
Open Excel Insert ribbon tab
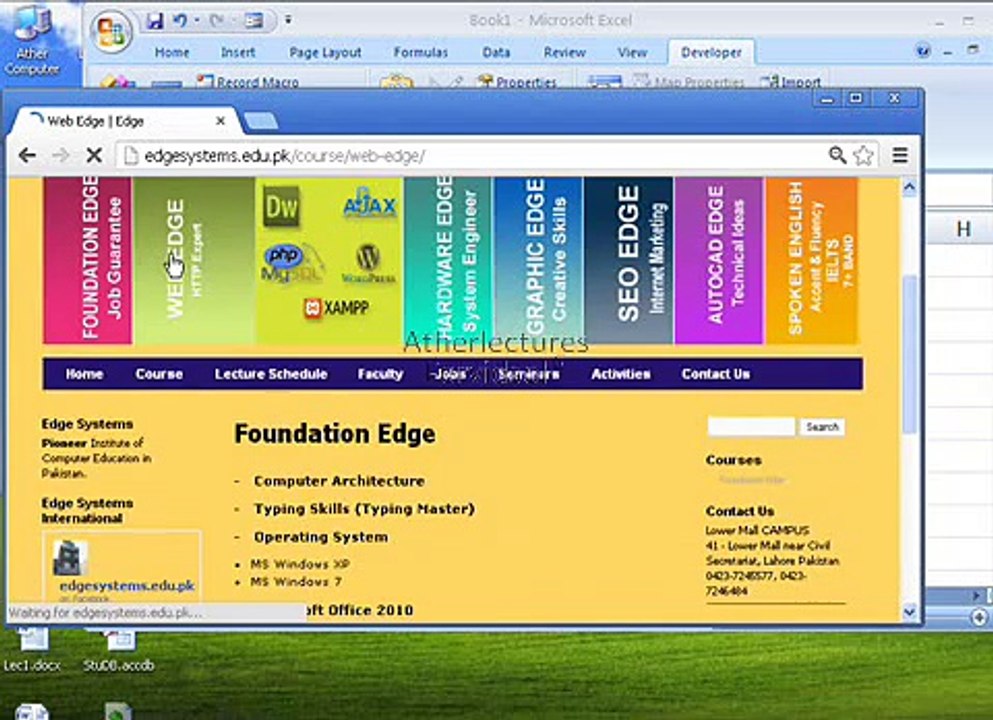pos(237,53)
